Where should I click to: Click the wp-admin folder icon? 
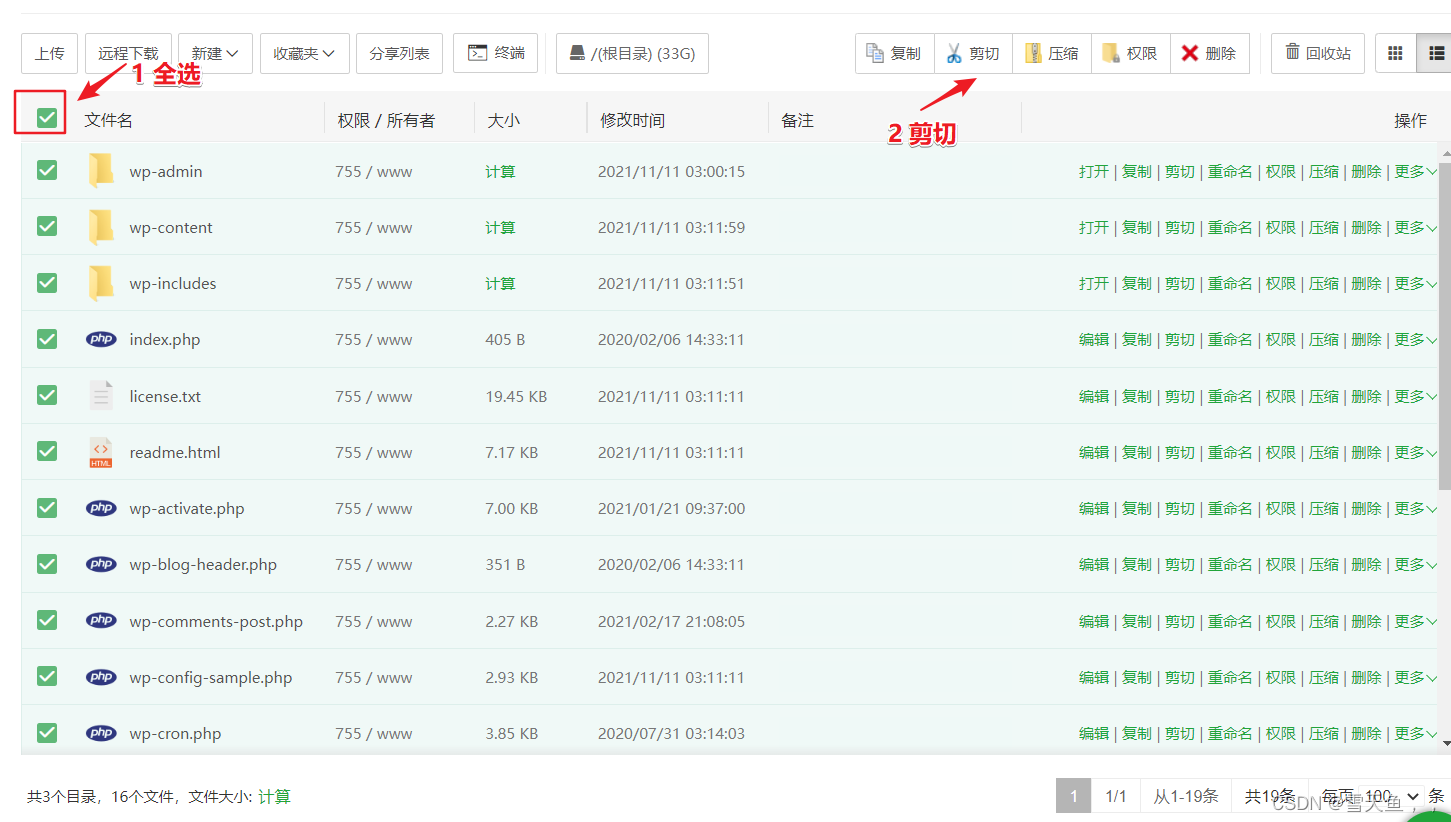pyautogui.click(x=101, y=171)
